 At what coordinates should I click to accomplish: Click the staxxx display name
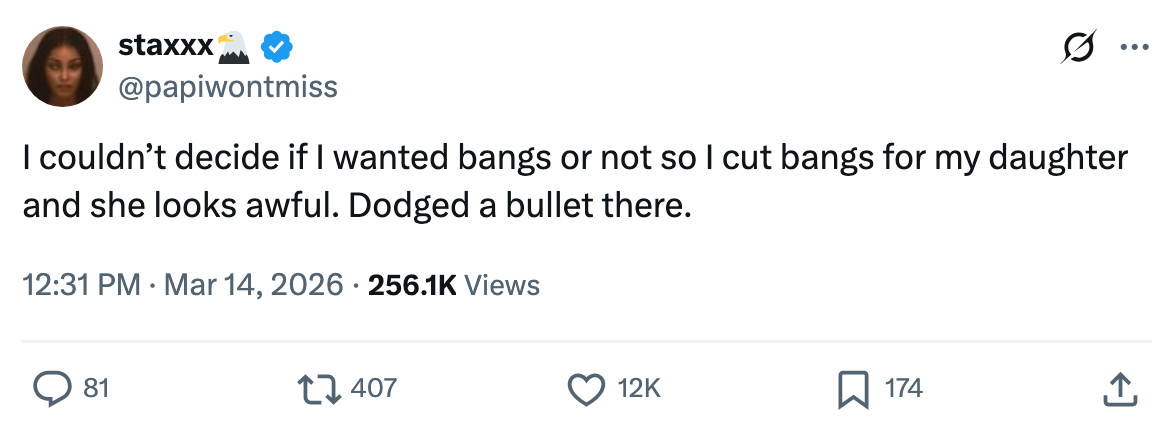(x=165, y=46)
